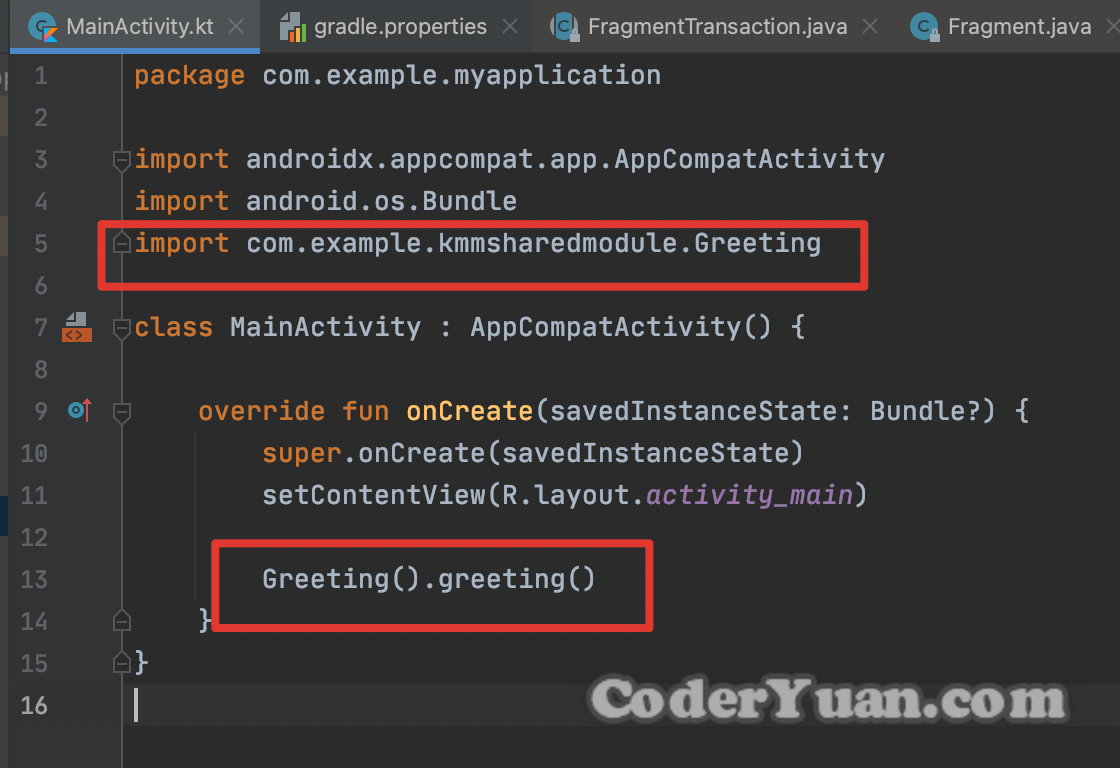
Task: Click com.example.kmmsharedmodule.Greeting import
Action: pos(533,243)
